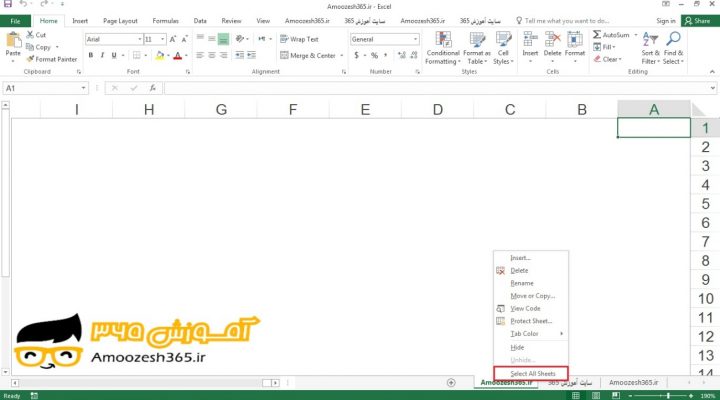Open the General number format dropdown
The height and width of the screenshot is (400, 720).
(x=415, y=39)
